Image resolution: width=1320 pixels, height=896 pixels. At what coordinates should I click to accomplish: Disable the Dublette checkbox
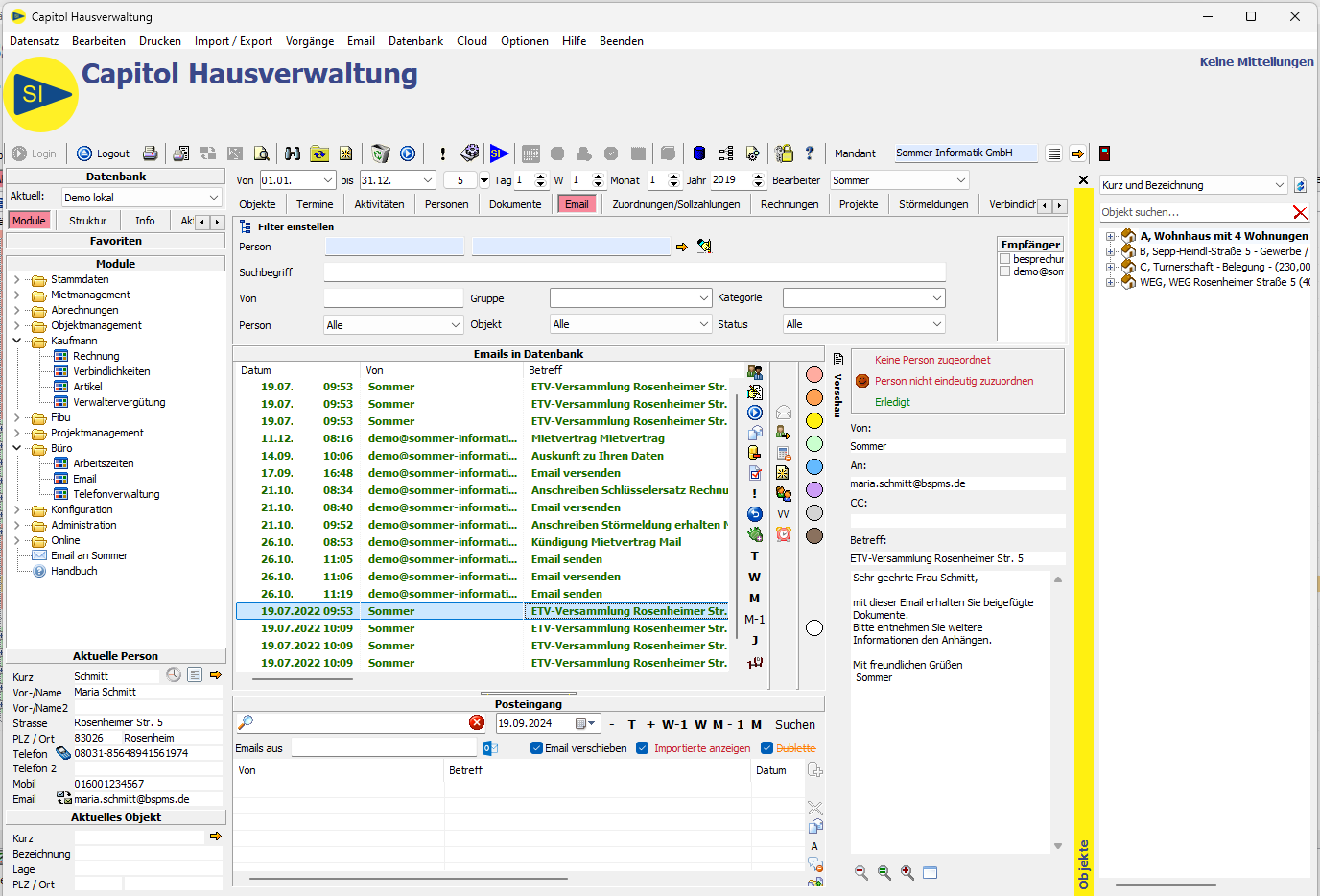point(766,748)
